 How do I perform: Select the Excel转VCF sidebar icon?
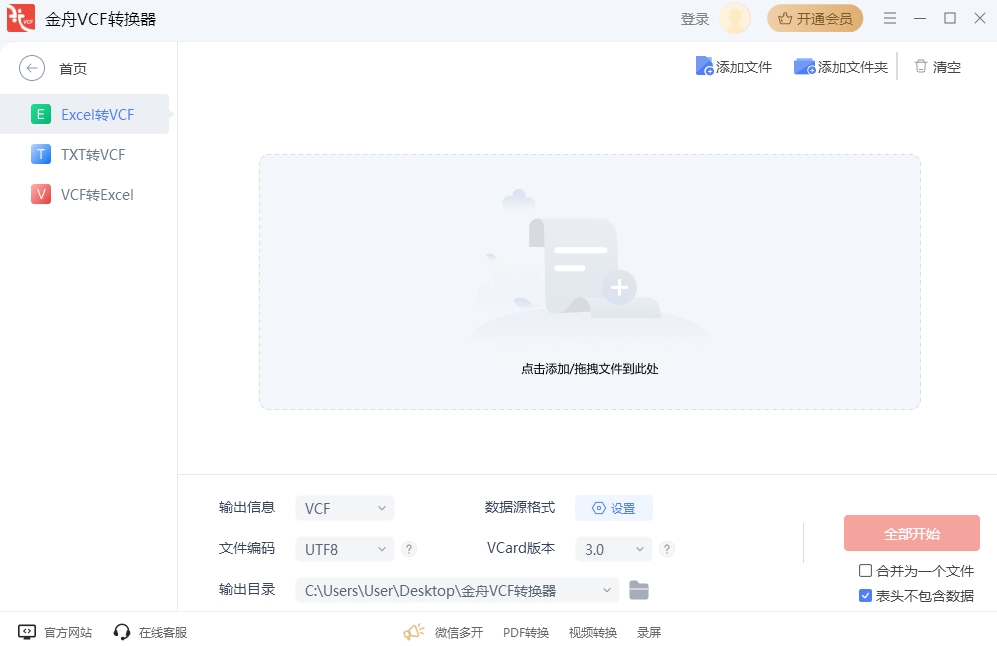(40, 114)
